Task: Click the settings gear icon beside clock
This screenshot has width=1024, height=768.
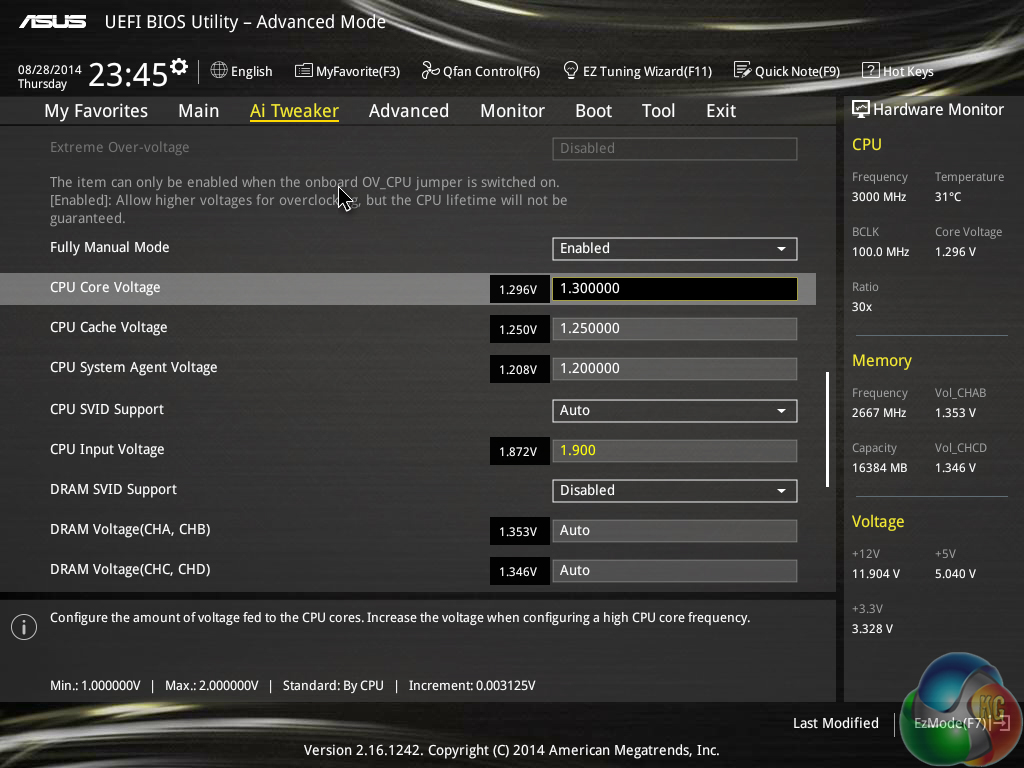Action: pos(179,67)
